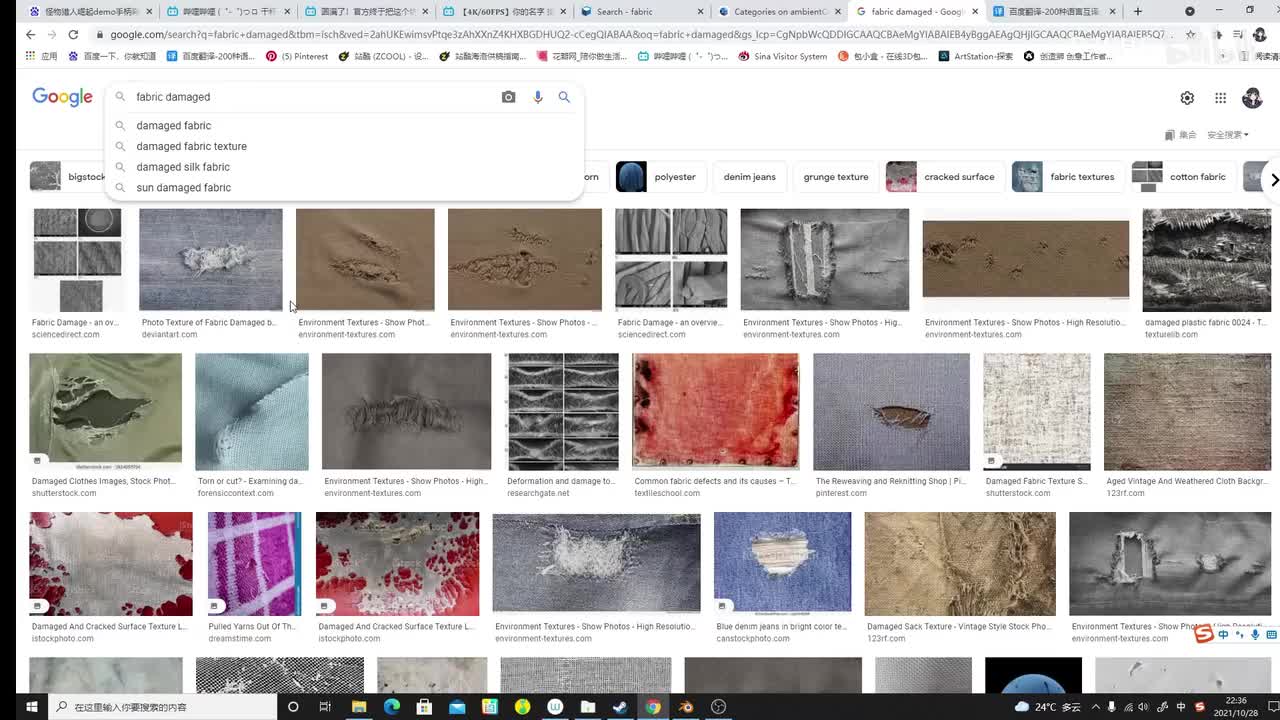
Task: Open a new browser tab with the plus button
Action: point(1137,12)
